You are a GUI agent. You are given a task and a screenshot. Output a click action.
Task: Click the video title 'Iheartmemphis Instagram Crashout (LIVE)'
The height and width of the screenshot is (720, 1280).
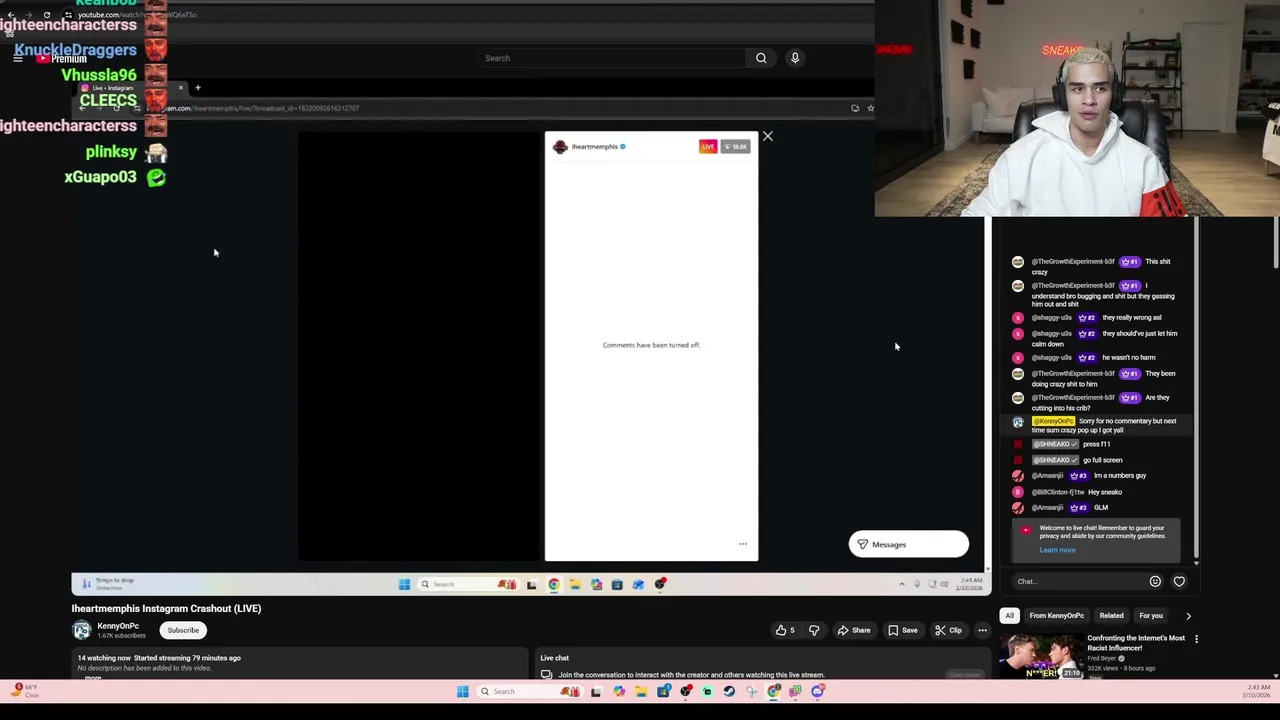[166, 608]
